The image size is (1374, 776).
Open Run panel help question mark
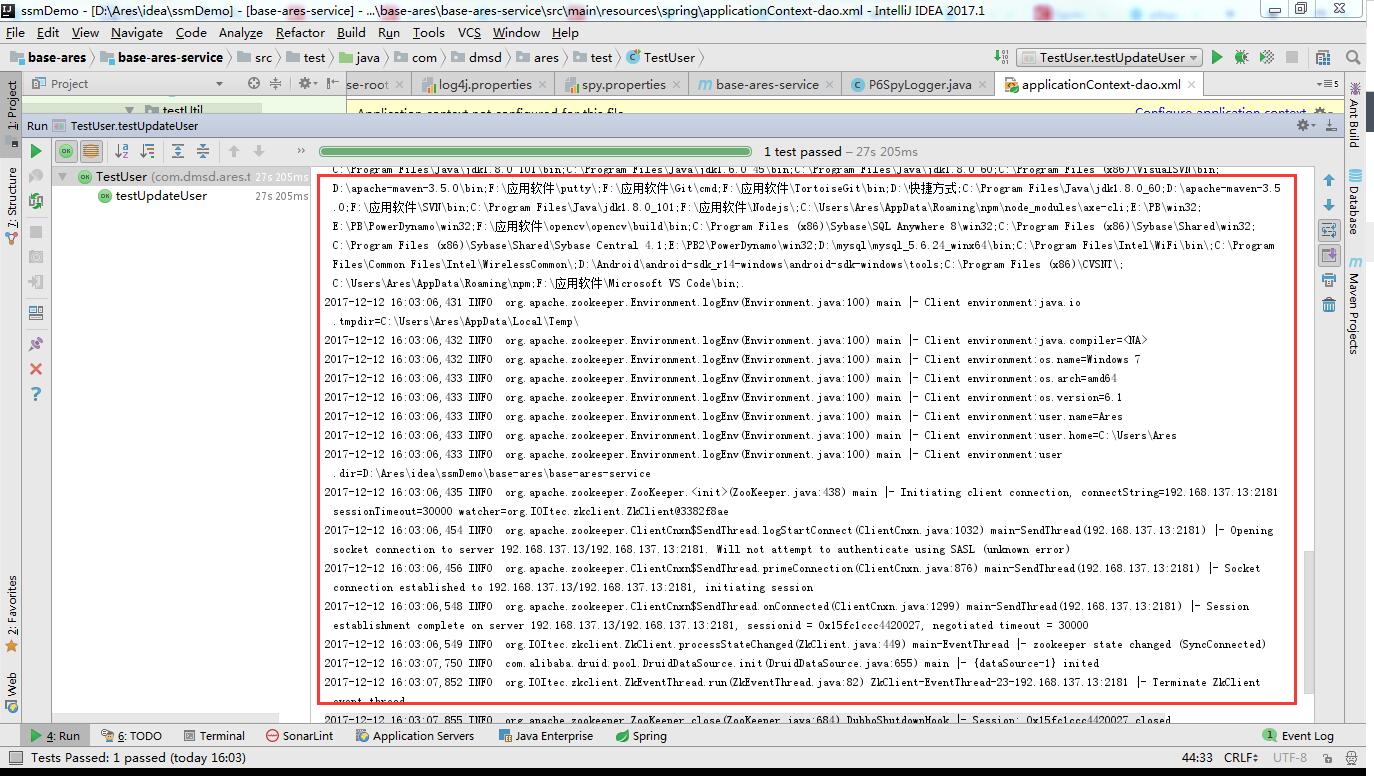coord(36,394)
